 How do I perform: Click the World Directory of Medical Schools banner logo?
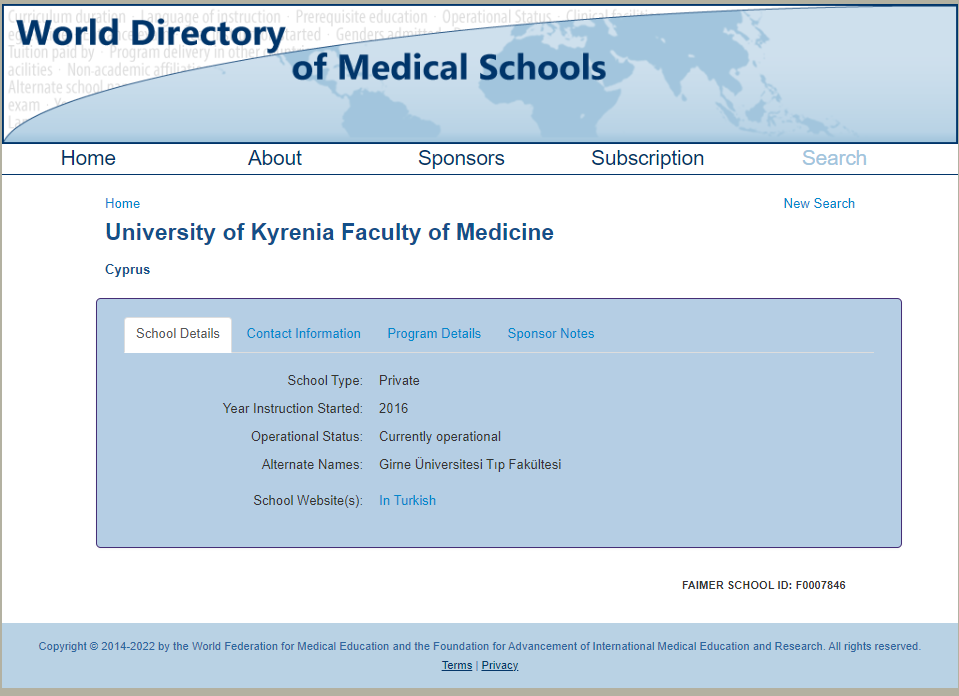tap(310, 50)
